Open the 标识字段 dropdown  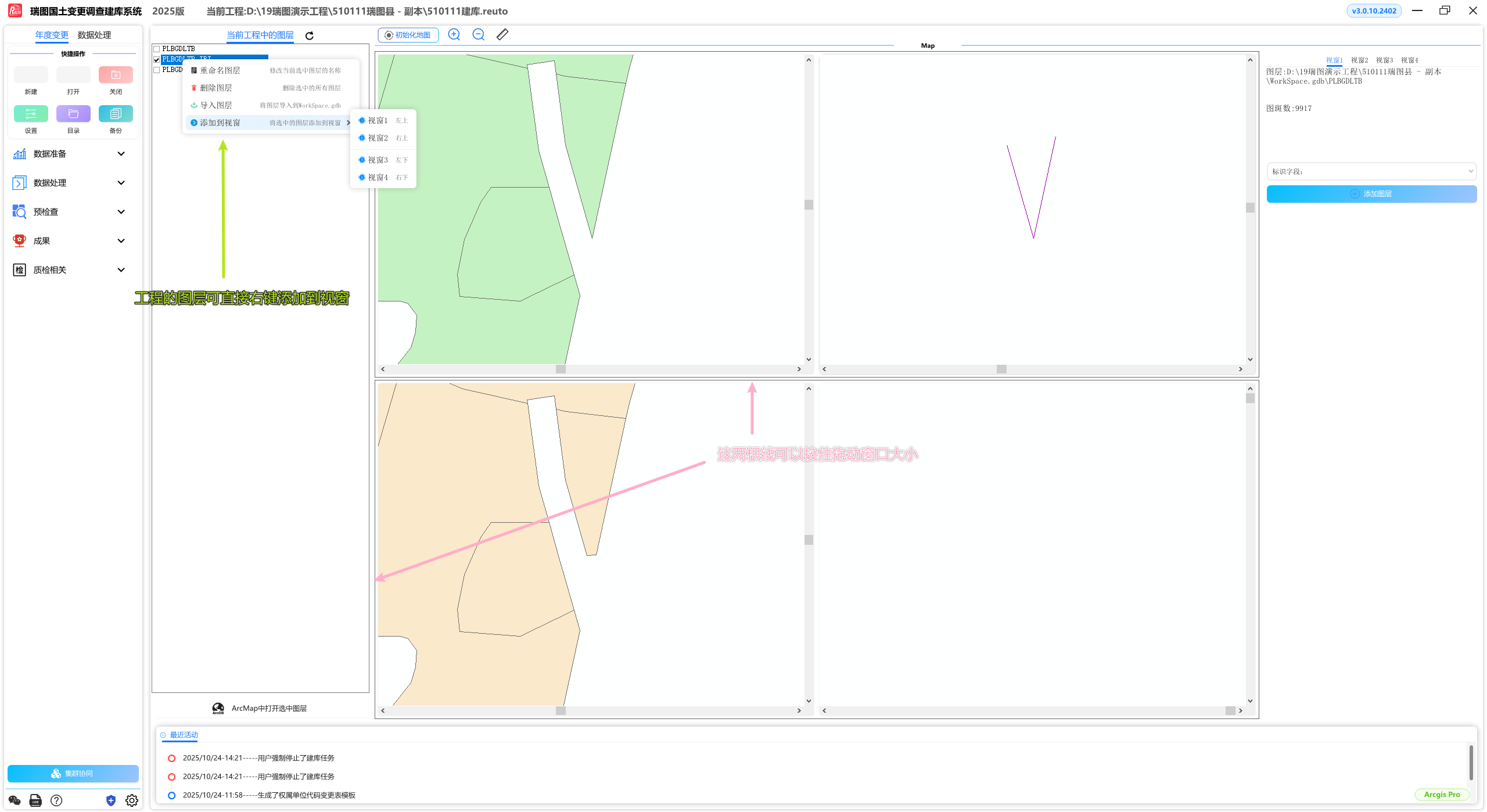[x=1371, y=171]
